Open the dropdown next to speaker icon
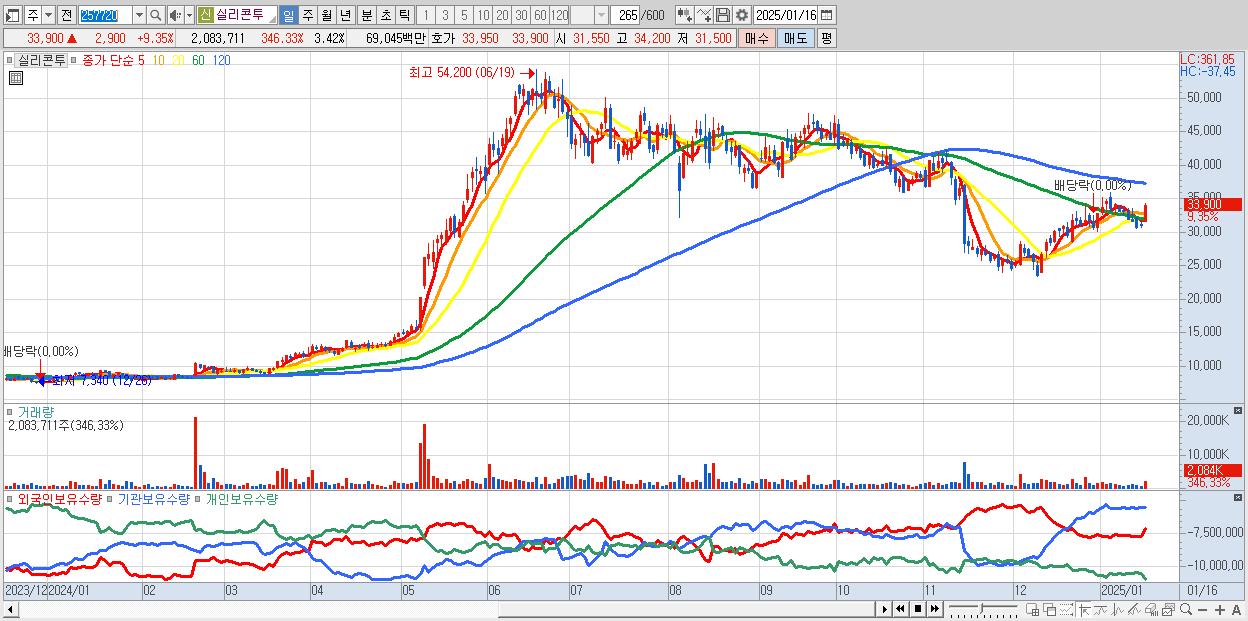Image resolution: width=1248 pixels, height=621 pixels. (x=189, y=15)
